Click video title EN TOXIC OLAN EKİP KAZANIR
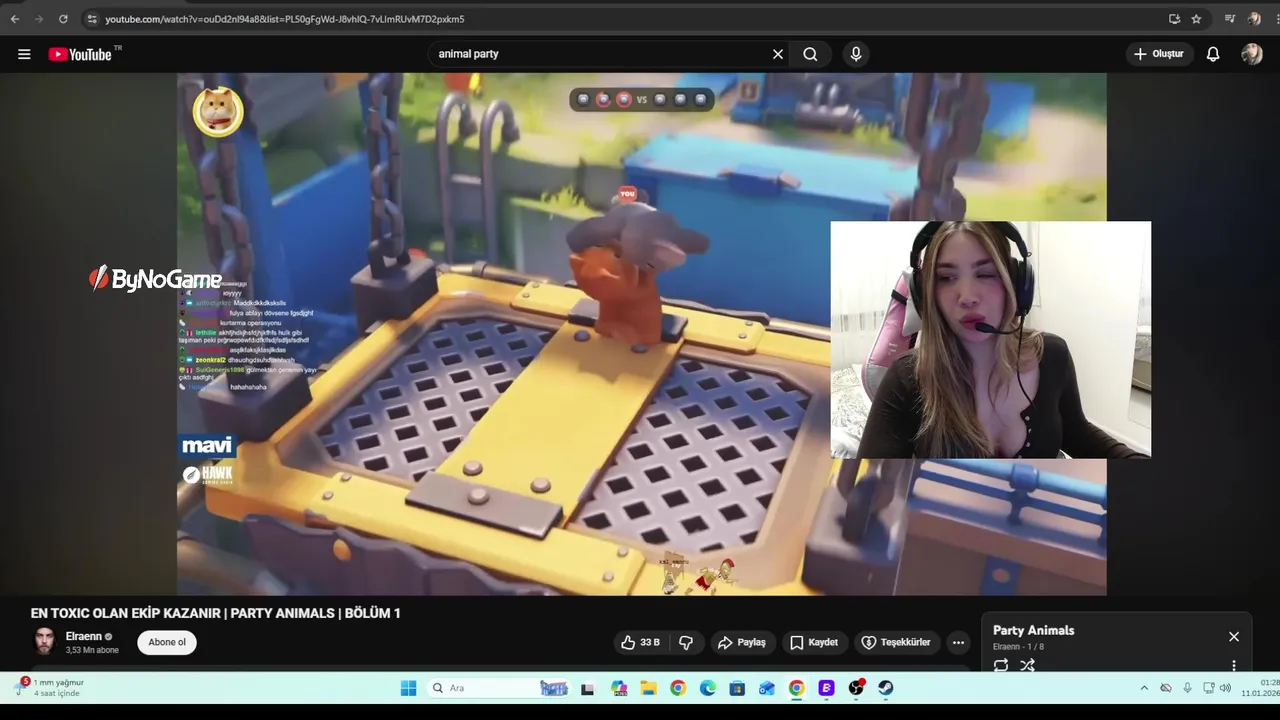The height and width of the screenshot is (720, 1280). pyautogui.click(x=215, y=613)
